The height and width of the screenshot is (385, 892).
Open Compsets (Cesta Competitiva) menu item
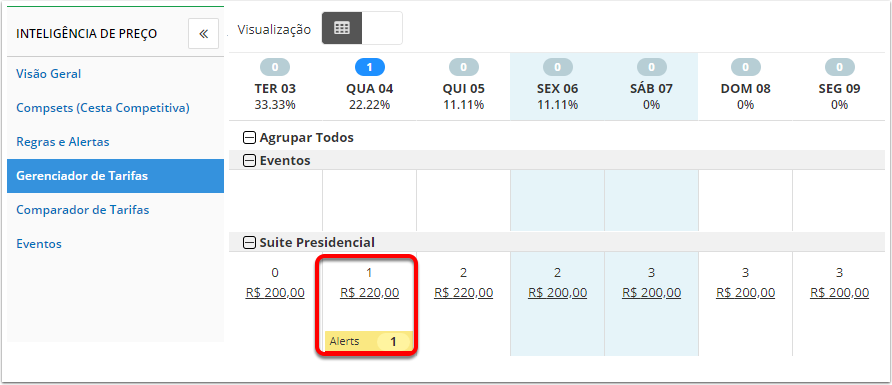(x=102, y=108)
